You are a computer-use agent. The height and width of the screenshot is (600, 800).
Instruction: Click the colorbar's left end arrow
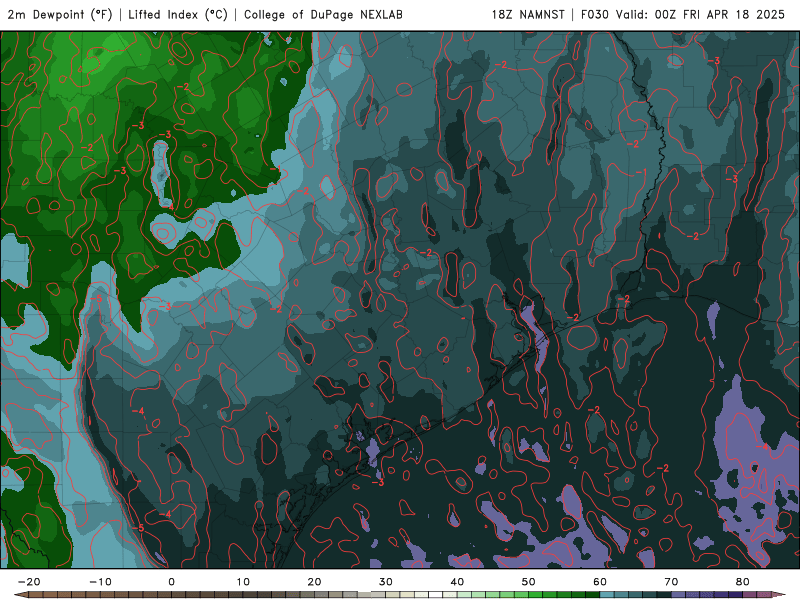point(20,595)
